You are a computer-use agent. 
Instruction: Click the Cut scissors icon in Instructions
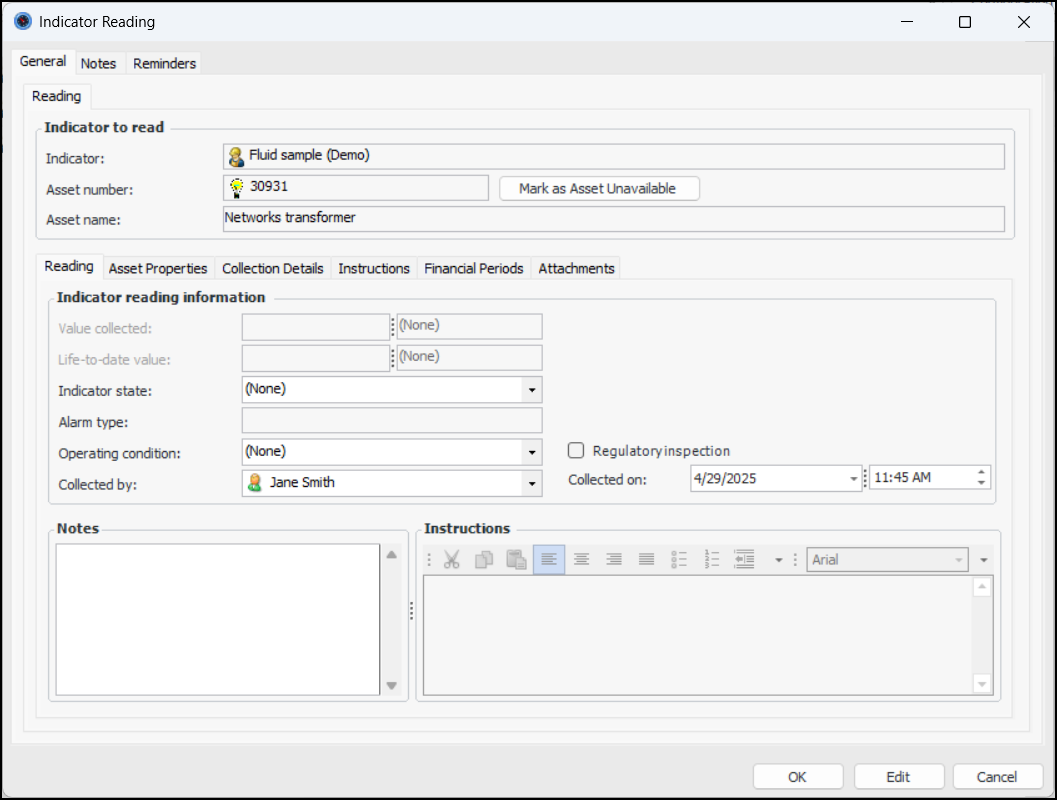451,560
